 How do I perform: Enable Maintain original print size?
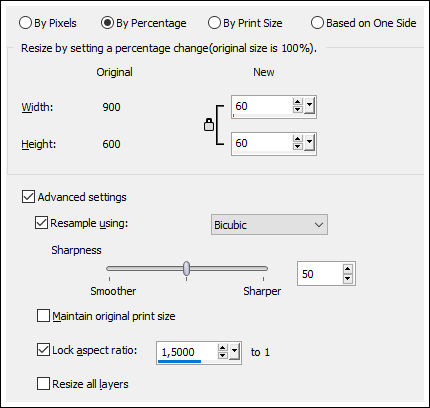[43, 316]
